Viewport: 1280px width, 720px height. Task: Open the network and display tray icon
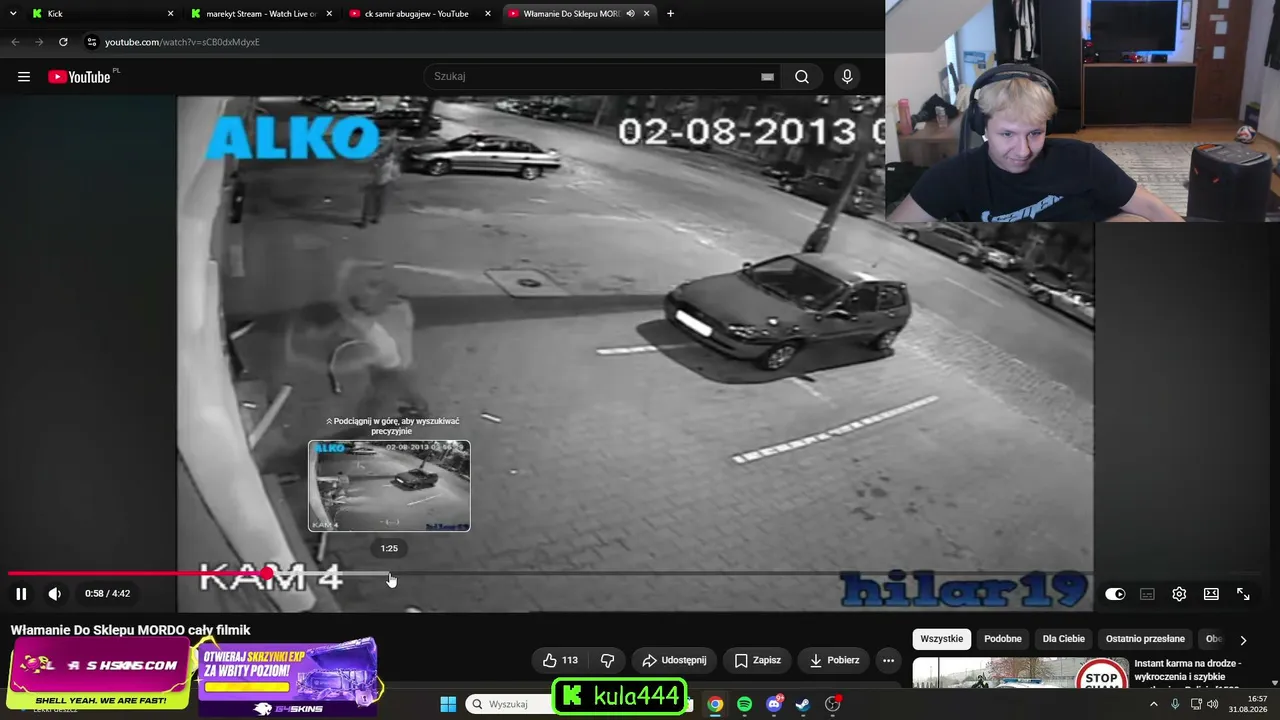1196,704
